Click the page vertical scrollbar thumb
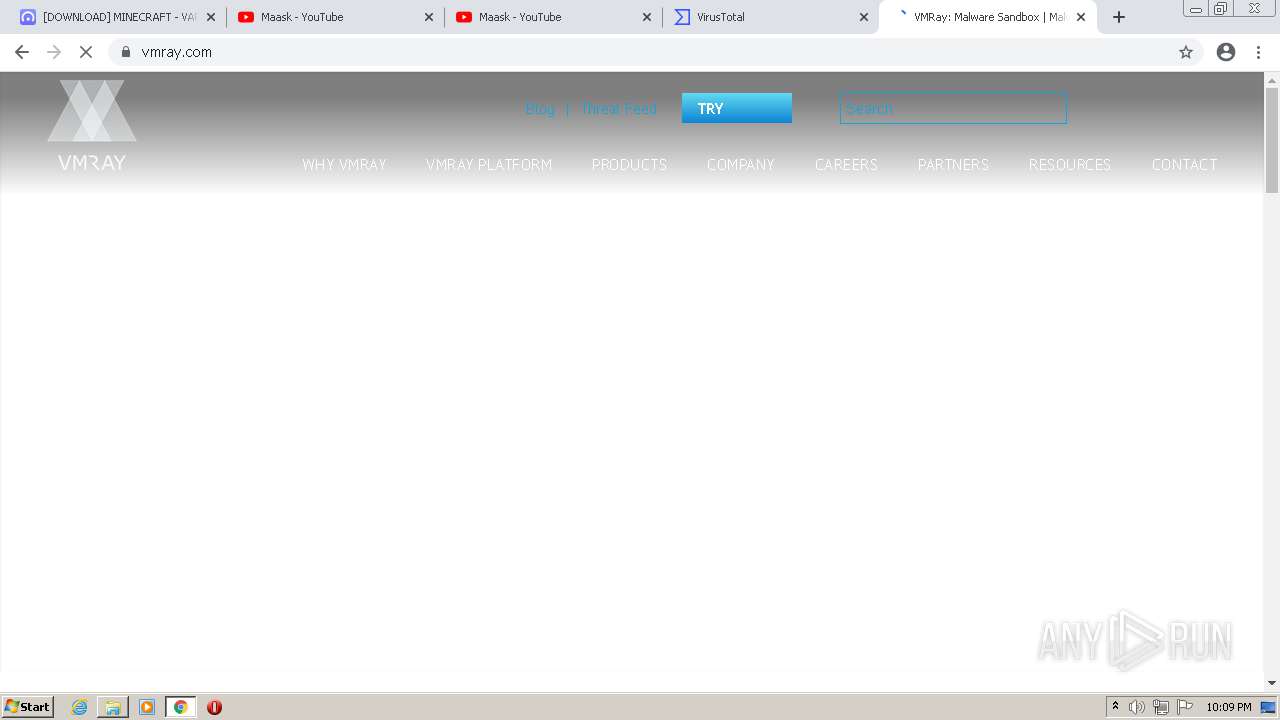1280x720 pixels. (1272, 140)
